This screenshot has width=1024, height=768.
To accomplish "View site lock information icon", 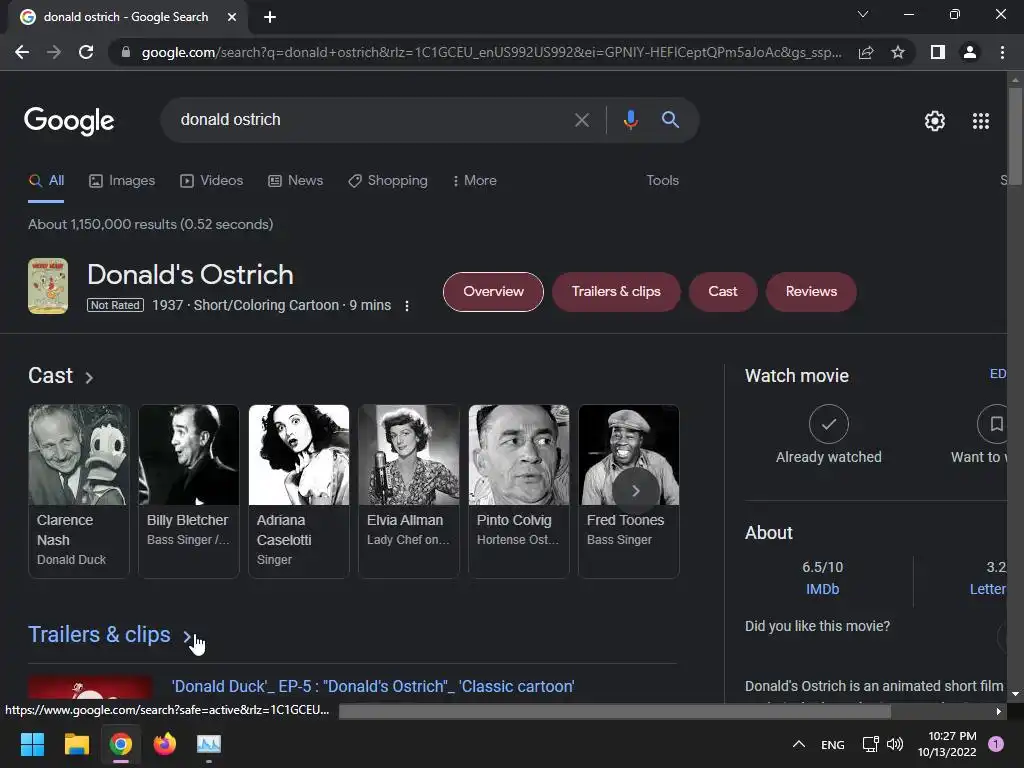I will pos(126,52).
